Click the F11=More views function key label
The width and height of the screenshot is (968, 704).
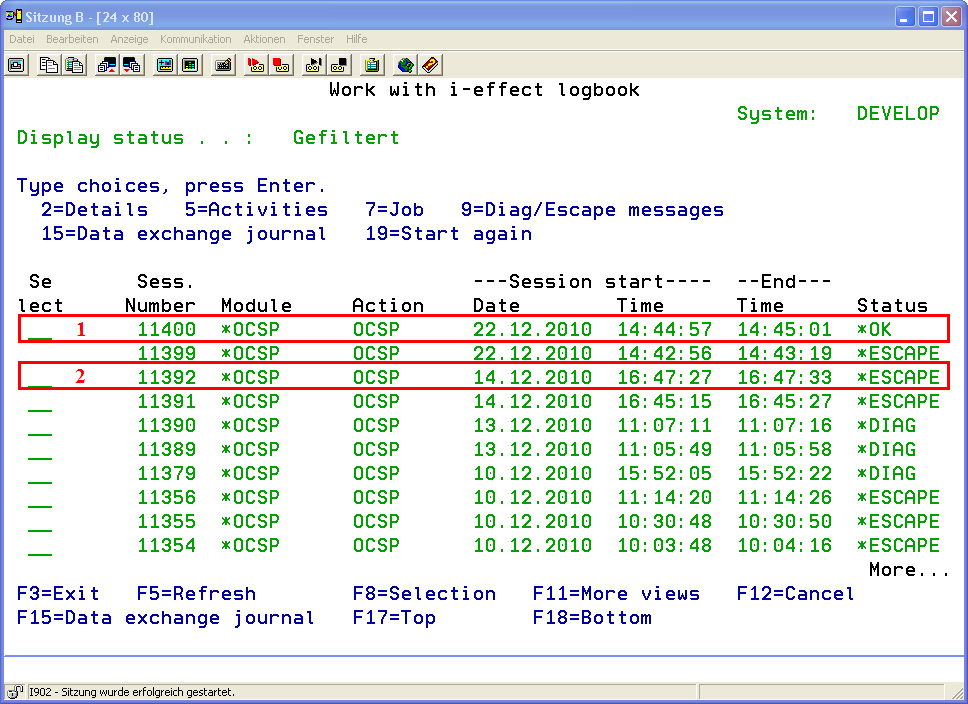616,594
